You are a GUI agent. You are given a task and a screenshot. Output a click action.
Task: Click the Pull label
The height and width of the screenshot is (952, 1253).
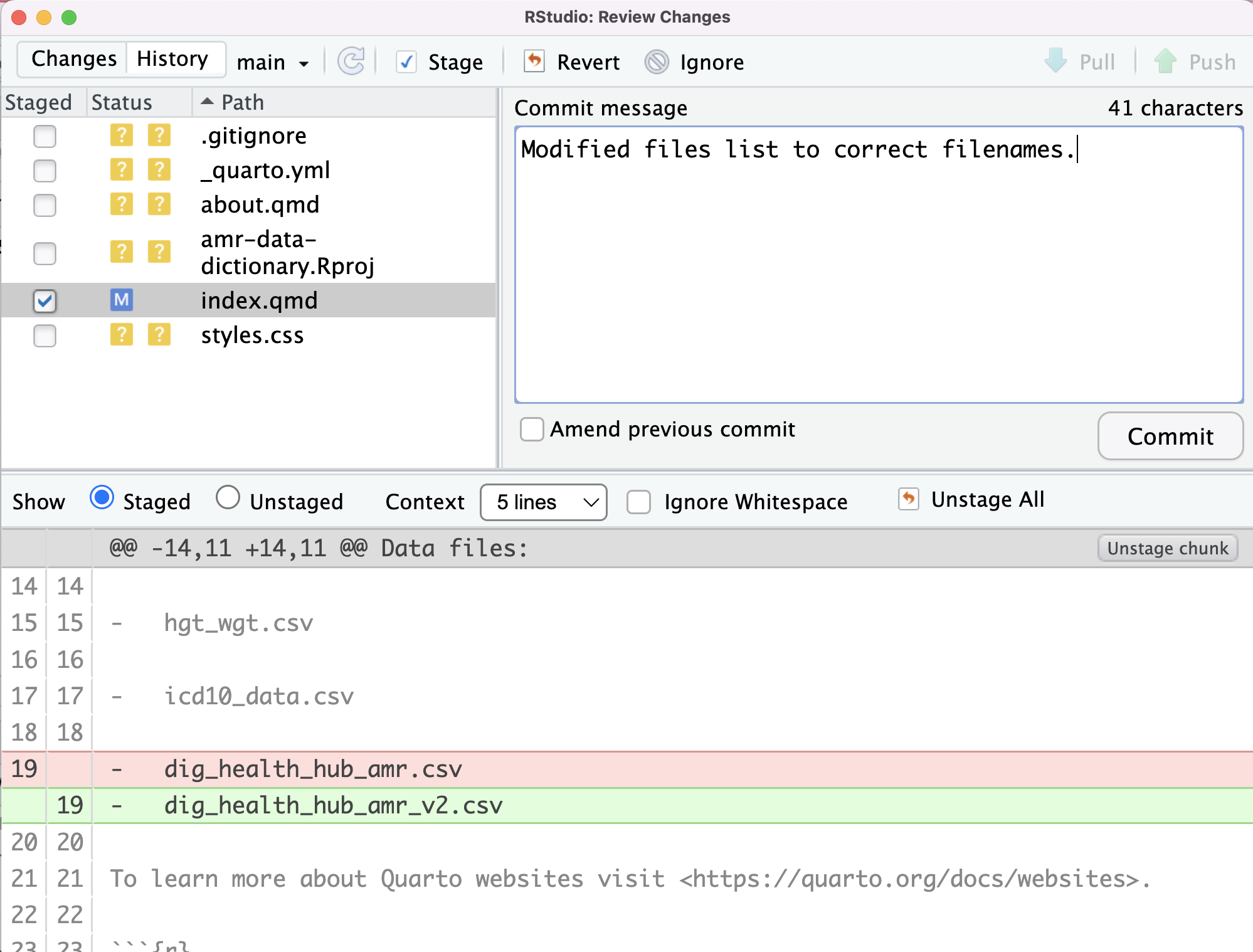(x=1097, y=62)
